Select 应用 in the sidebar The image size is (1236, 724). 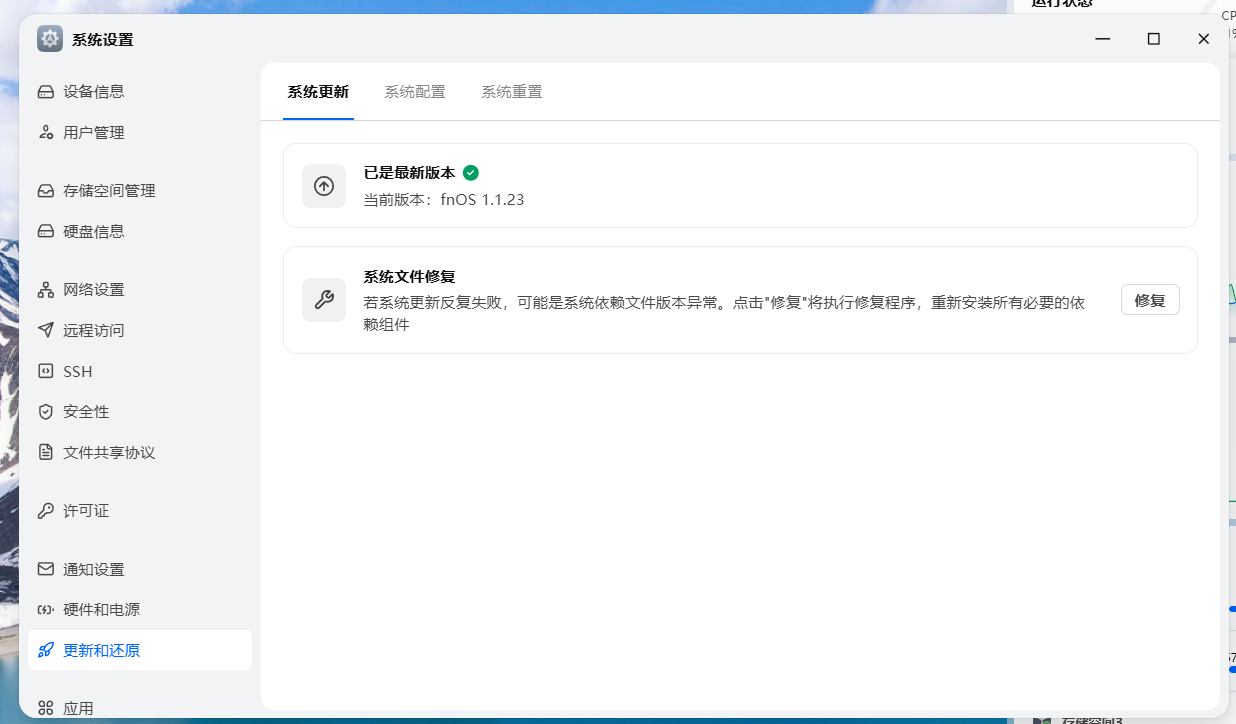[x=78, y=708]
